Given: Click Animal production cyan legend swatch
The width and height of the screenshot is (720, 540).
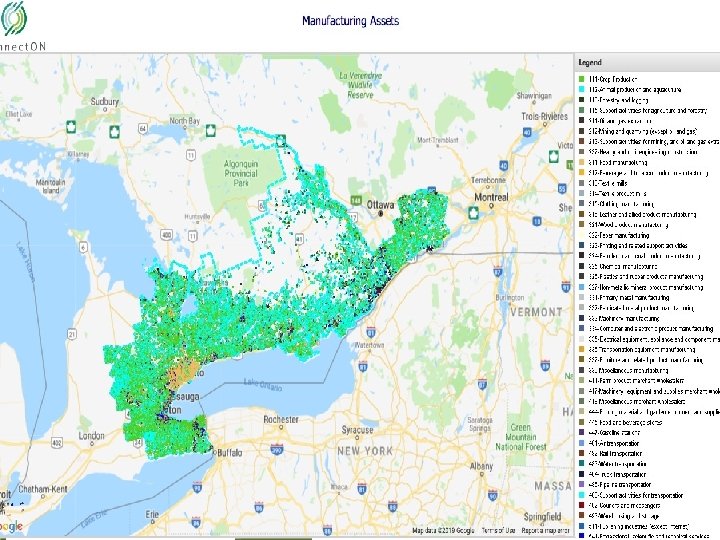Looking at the screenshot, I should pos(582,90).
